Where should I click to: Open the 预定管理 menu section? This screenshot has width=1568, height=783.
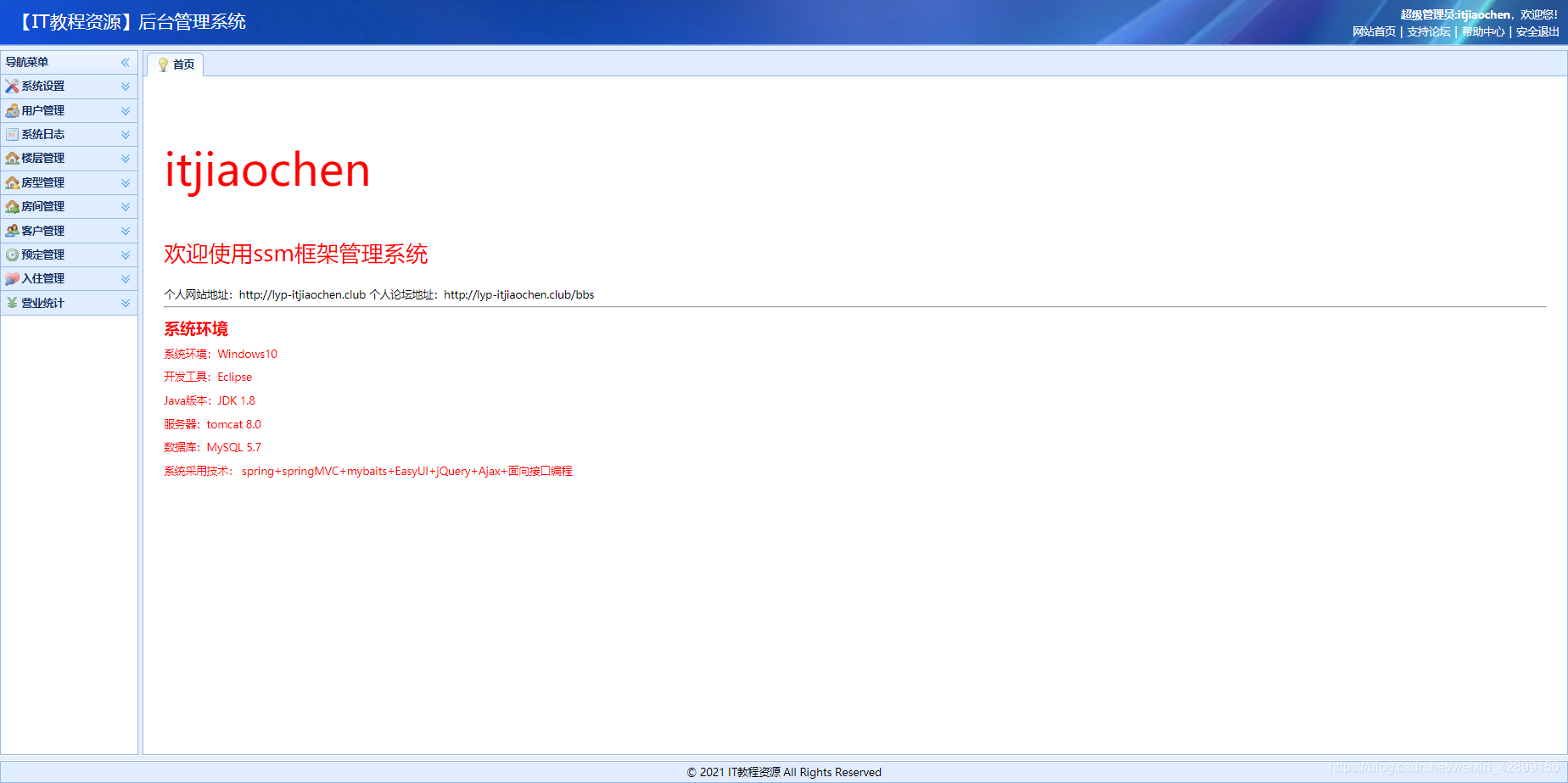[69, 254]
